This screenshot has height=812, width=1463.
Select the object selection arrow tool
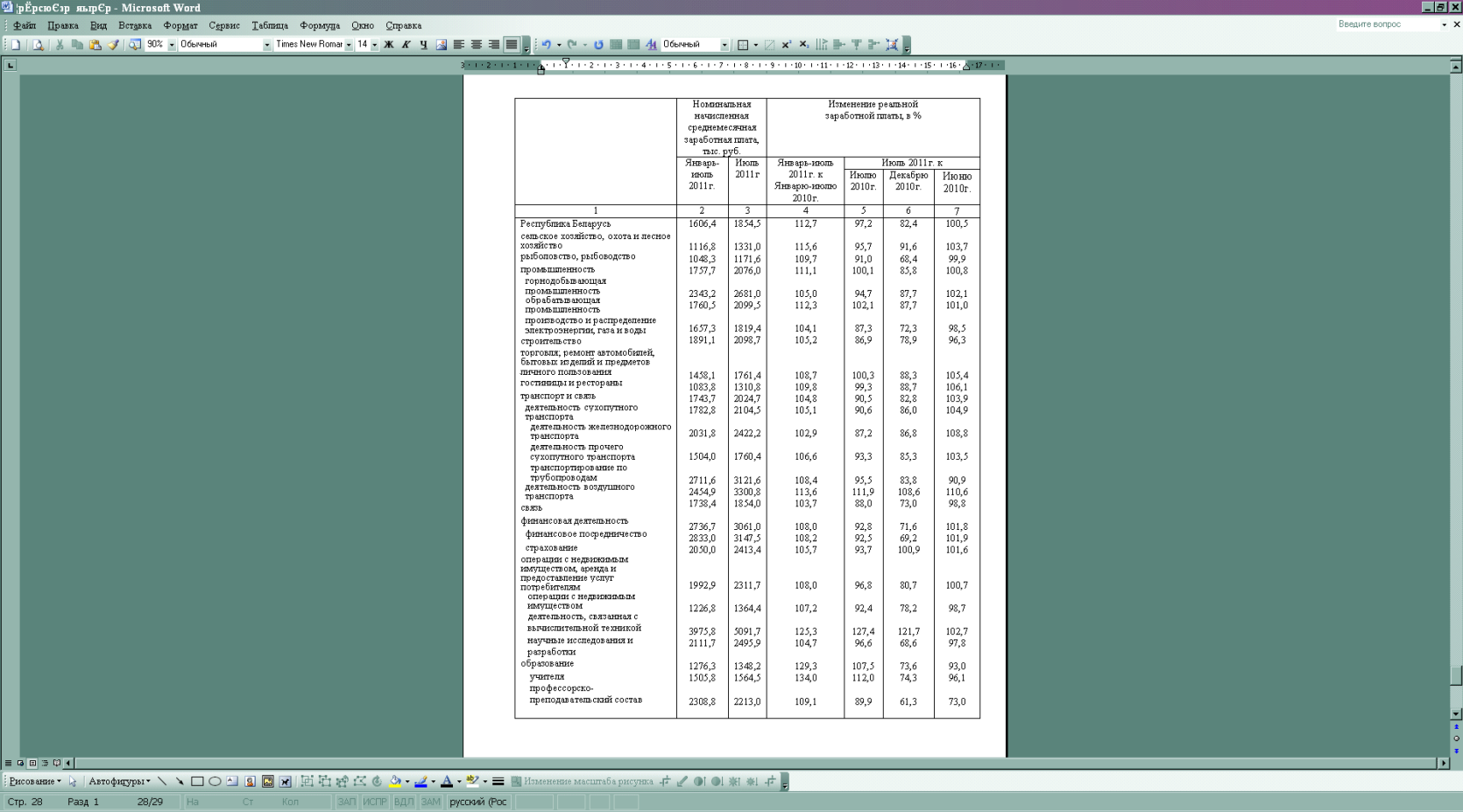tap(74, 781)
